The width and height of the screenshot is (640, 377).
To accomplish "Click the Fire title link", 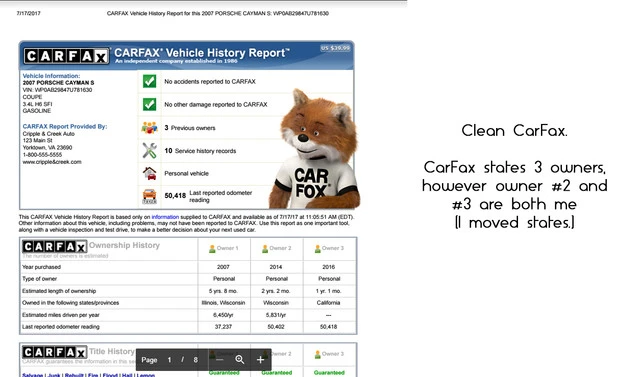I will pyautogui.click(x=93, y=375).
